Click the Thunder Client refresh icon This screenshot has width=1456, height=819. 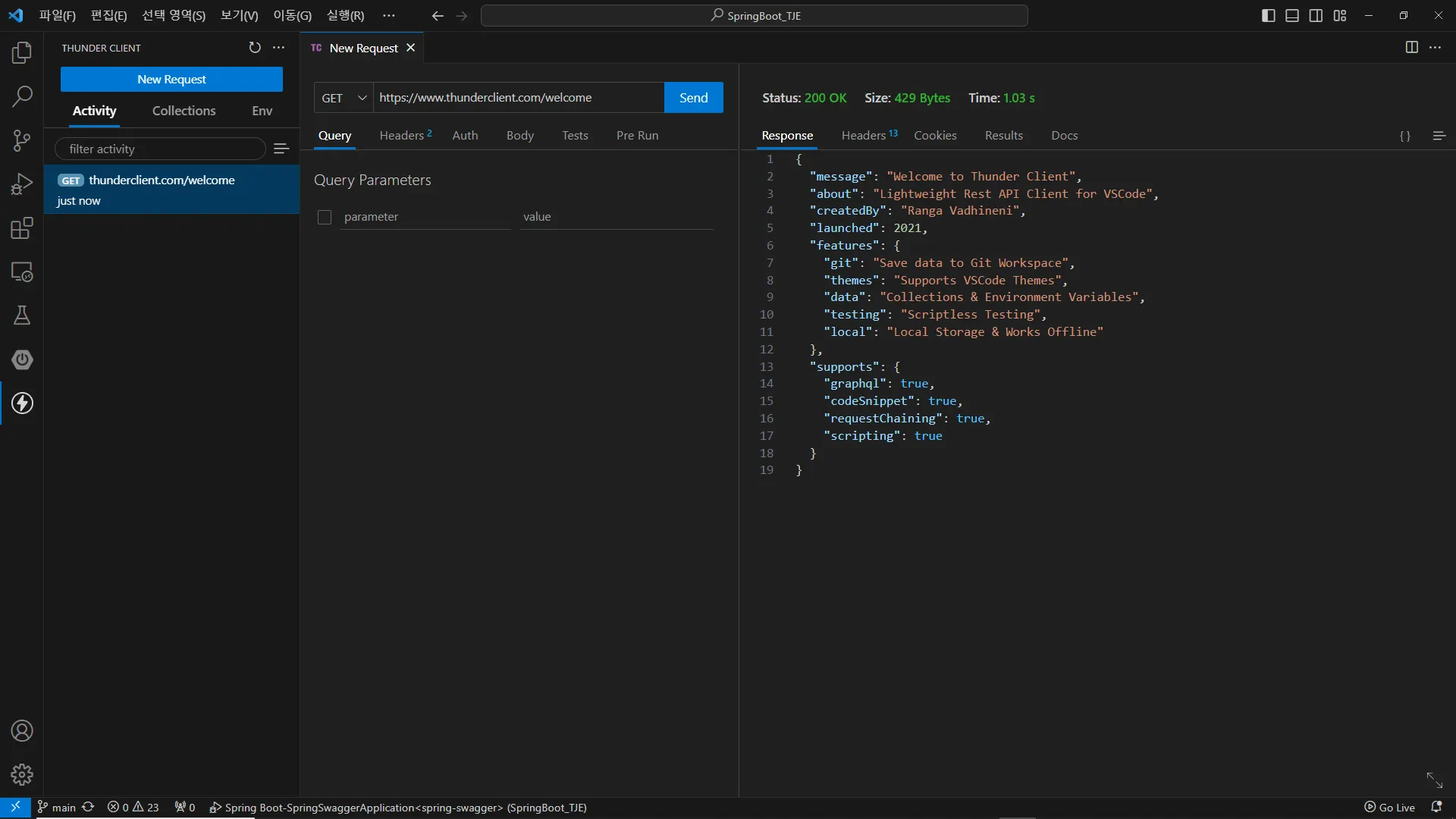(255, 48)
